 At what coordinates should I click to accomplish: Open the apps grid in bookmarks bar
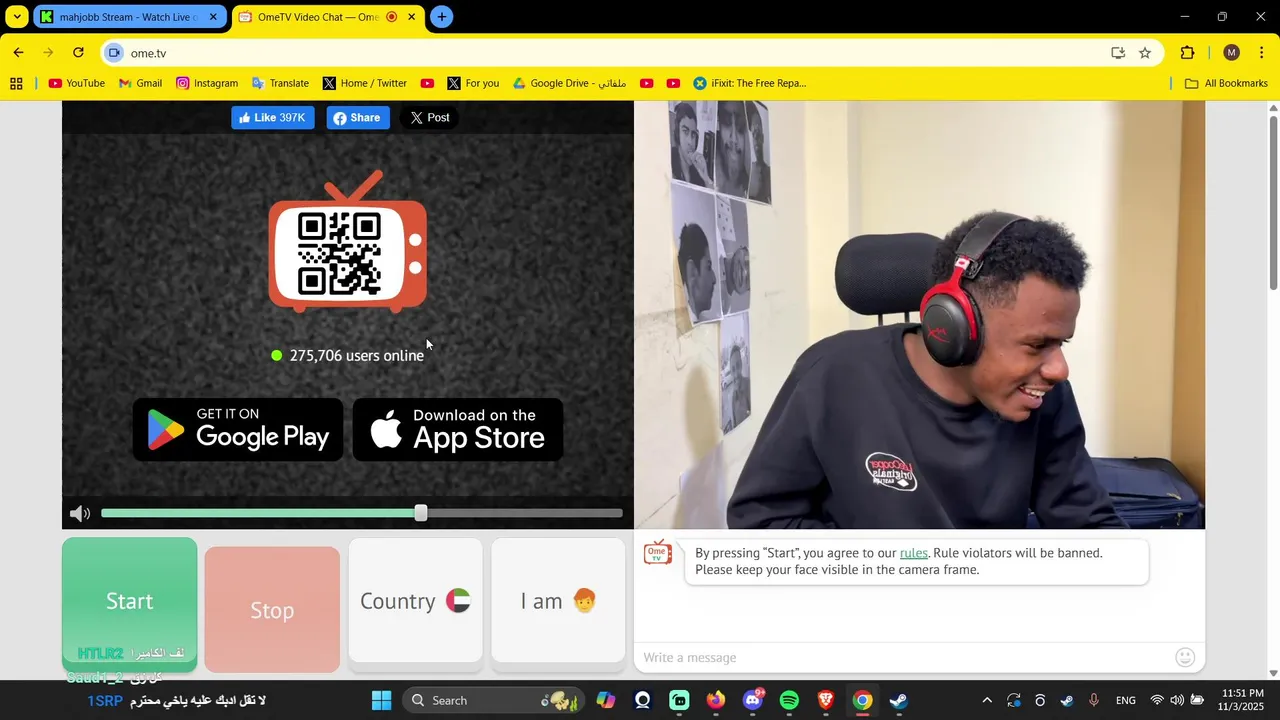pos(16,83)
